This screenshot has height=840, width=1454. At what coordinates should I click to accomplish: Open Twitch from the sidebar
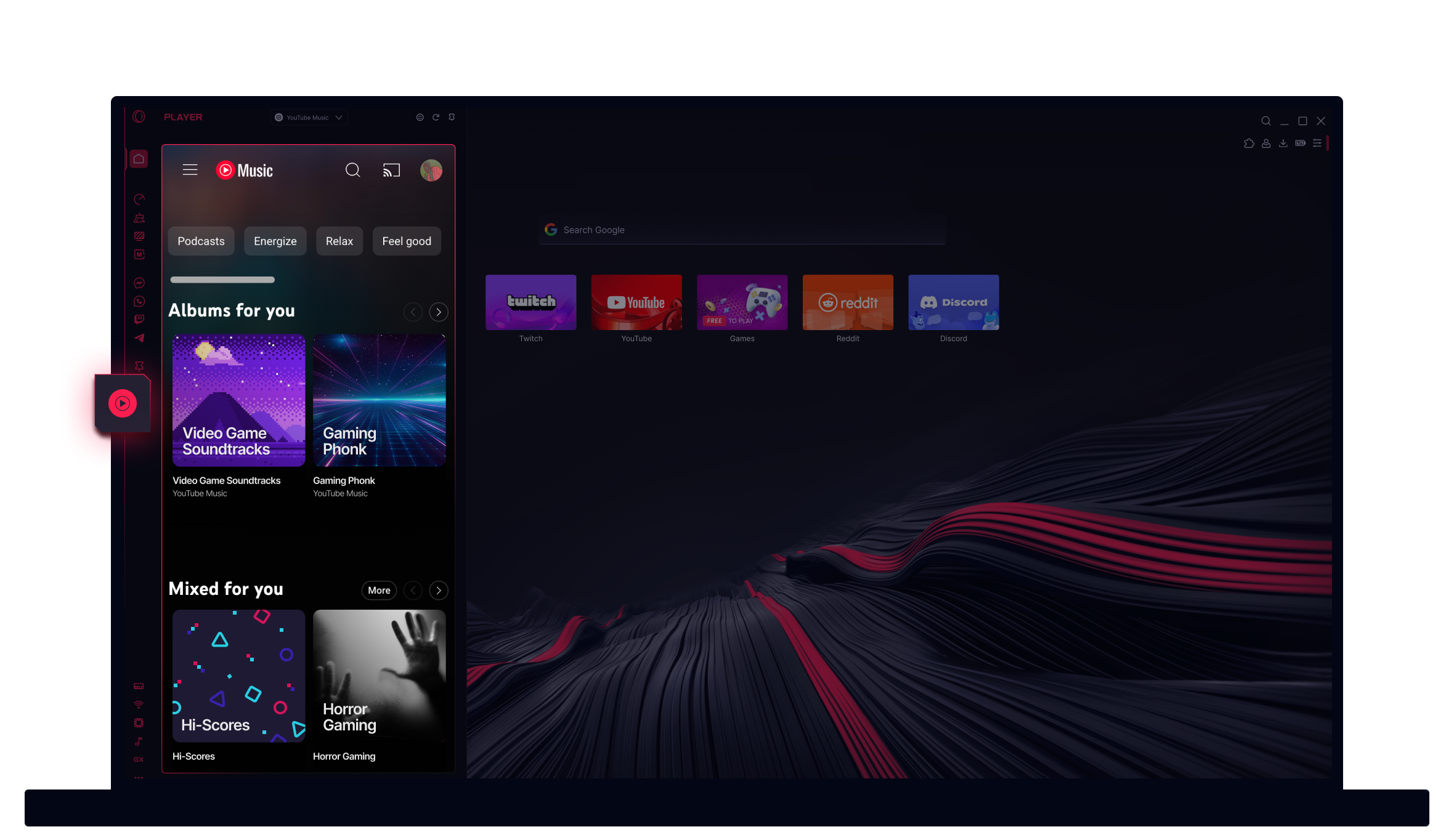click(139, 319)
